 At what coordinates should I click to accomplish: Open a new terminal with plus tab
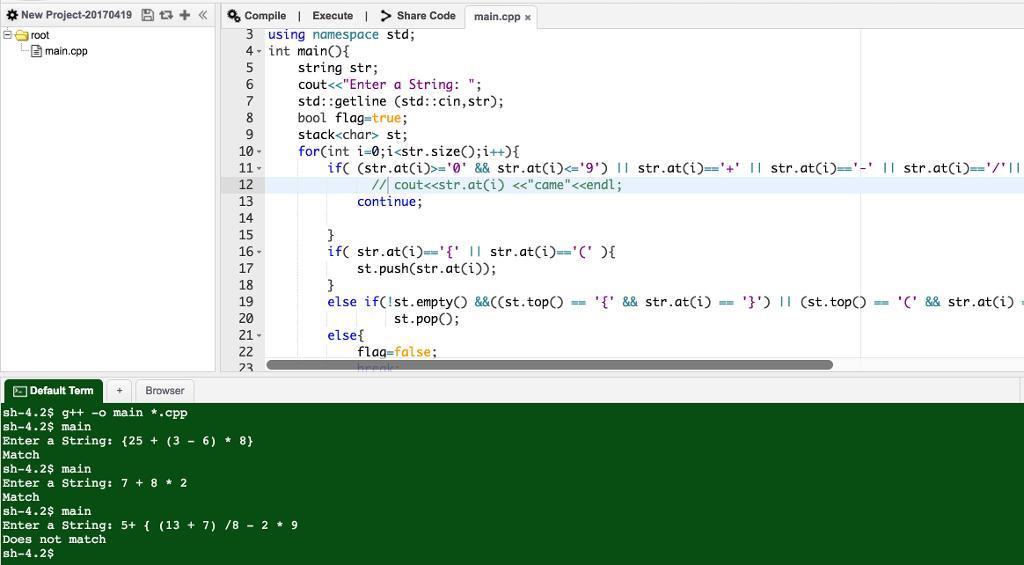119,391
